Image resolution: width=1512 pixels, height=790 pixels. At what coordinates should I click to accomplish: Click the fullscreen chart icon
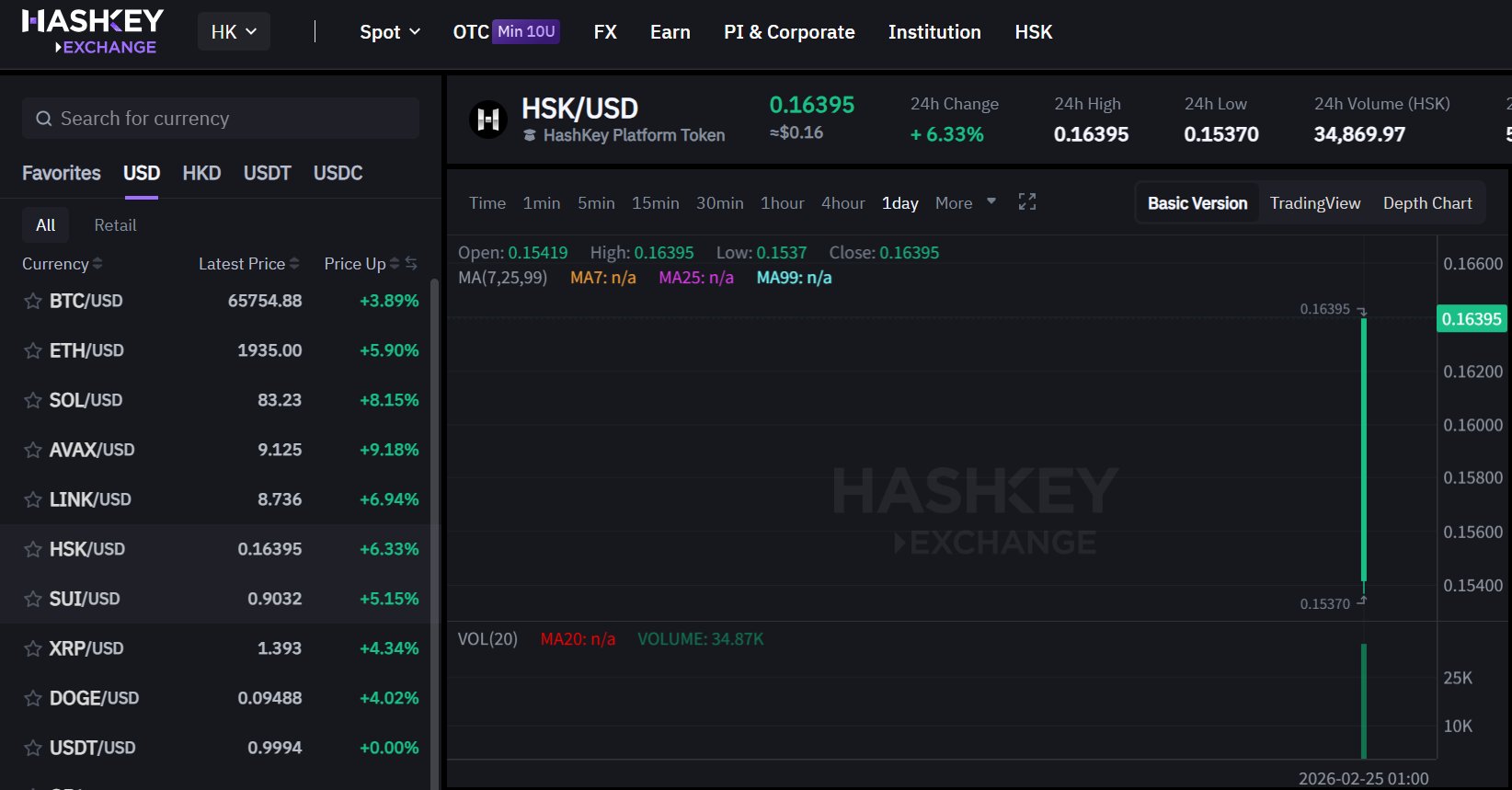coord(1027,202)
